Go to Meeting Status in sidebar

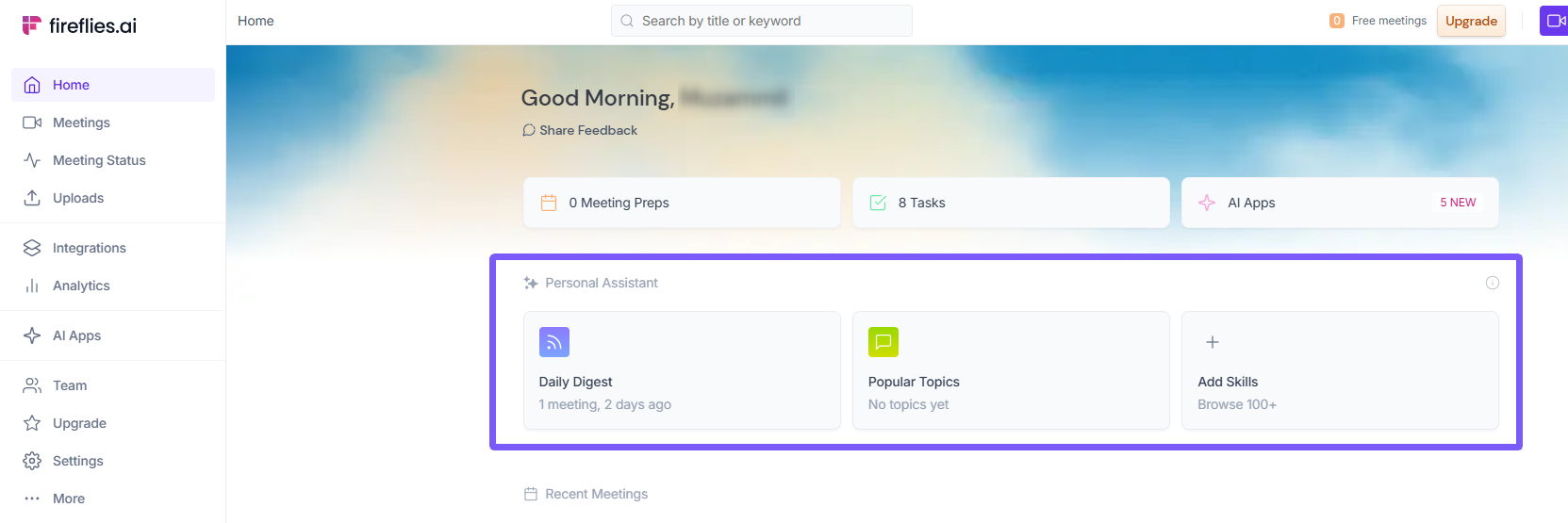tap(99, 160)
